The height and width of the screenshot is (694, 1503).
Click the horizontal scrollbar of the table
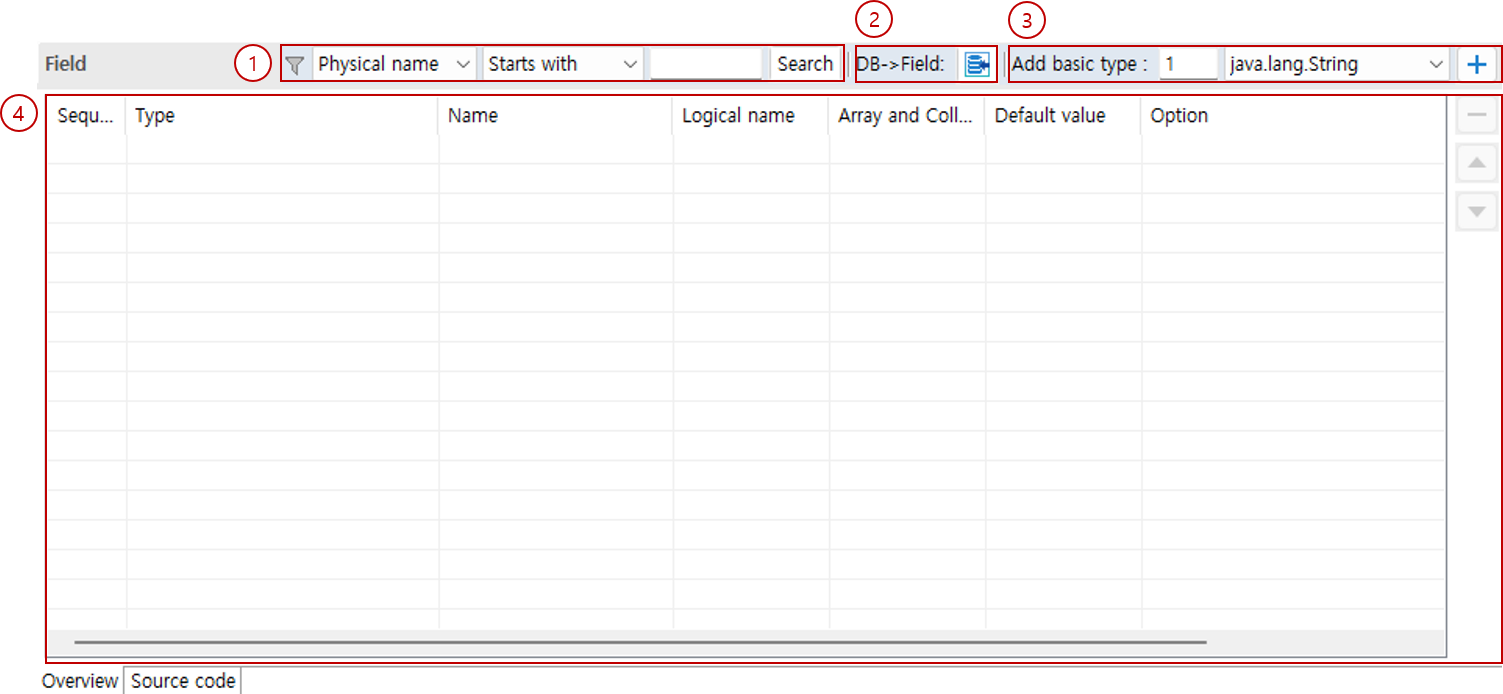[x=640, y=642]
